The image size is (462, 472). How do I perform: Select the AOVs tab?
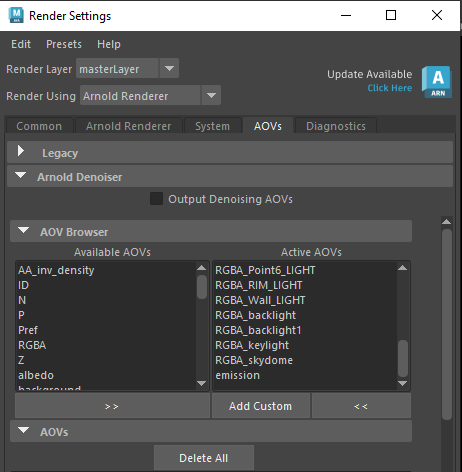click(x=268, y=126)
